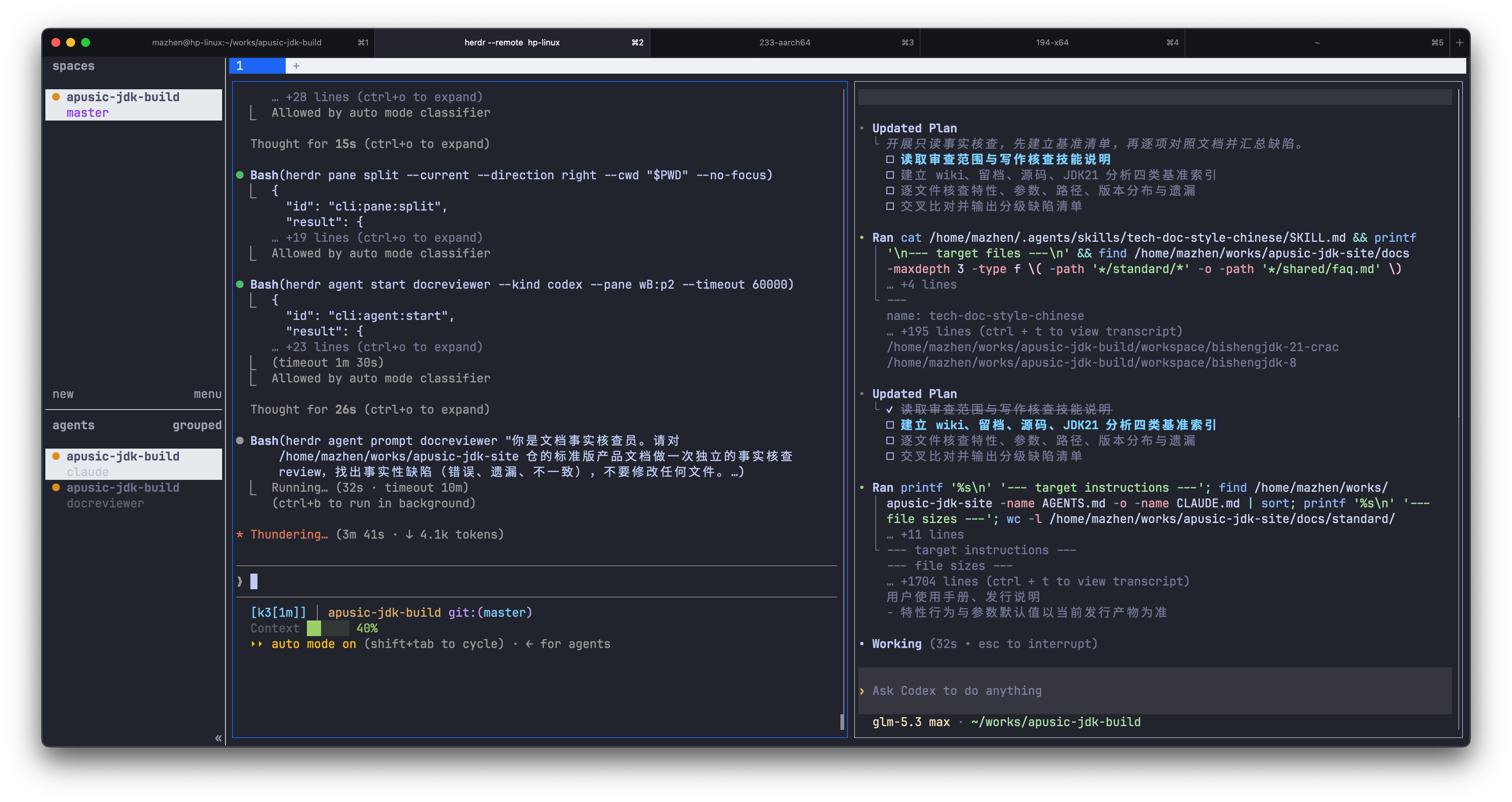Expand Thought for 15s block

tap(370, 144)
